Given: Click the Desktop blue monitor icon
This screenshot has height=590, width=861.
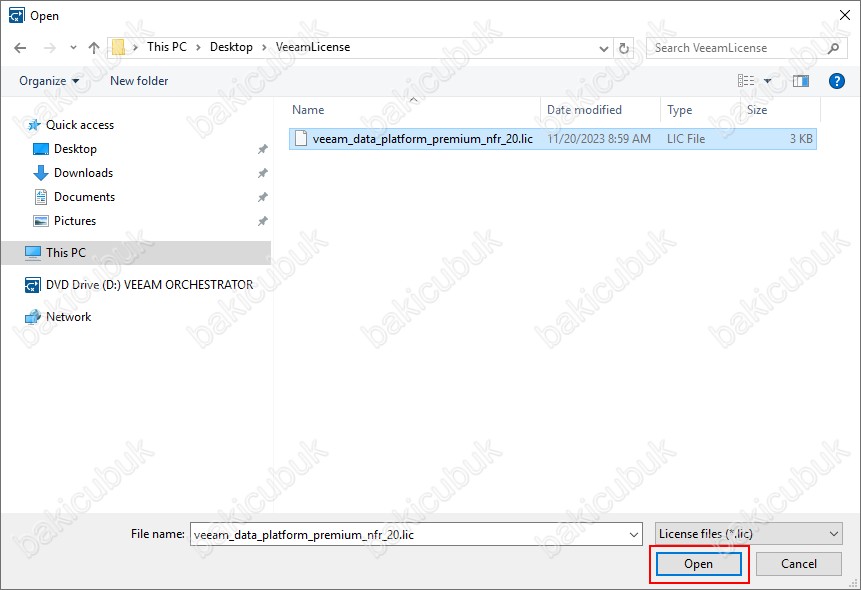Looking at the screenshot, I should (x=41, y=149).
